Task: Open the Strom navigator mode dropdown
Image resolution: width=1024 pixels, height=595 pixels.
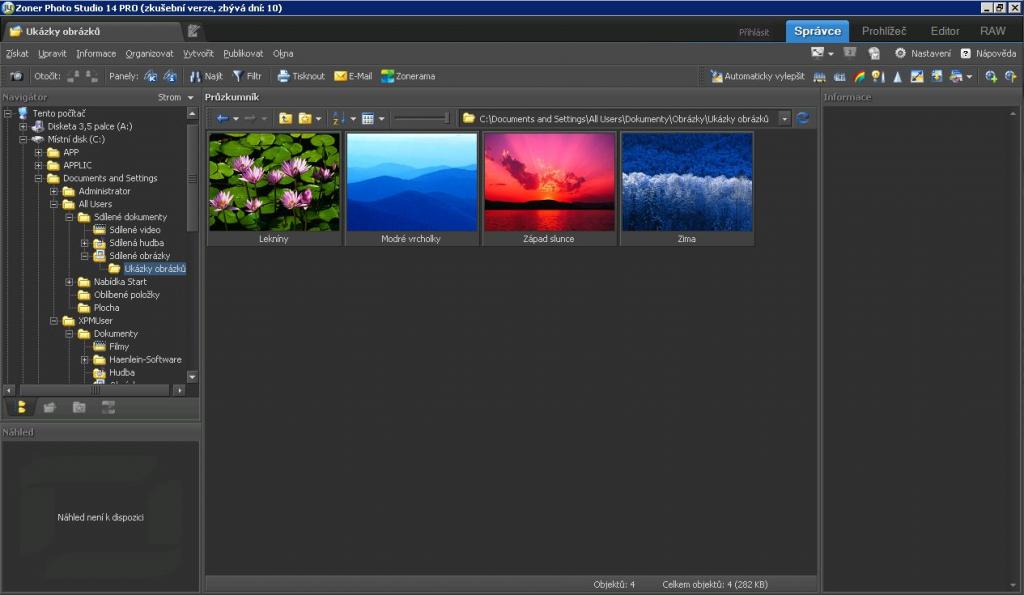Action: click(176, 97)
